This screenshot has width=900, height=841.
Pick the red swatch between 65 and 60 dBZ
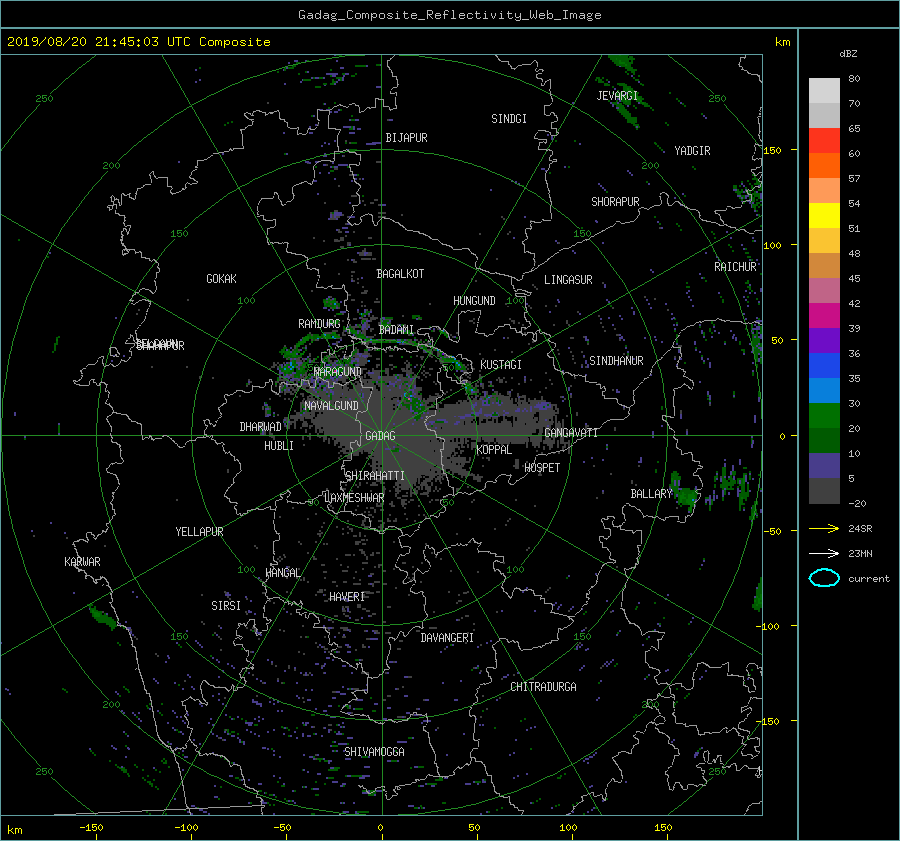824,140
